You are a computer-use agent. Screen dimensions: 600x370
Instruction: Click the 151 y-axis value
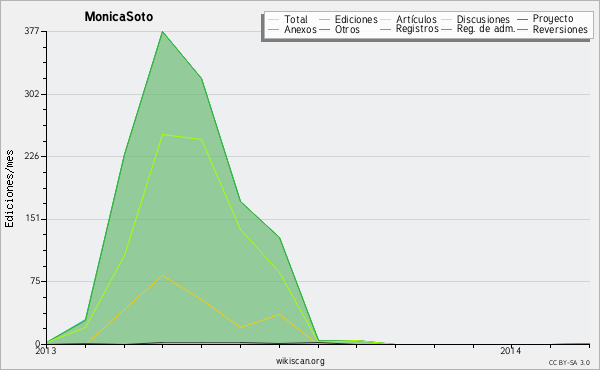(32, 218)
